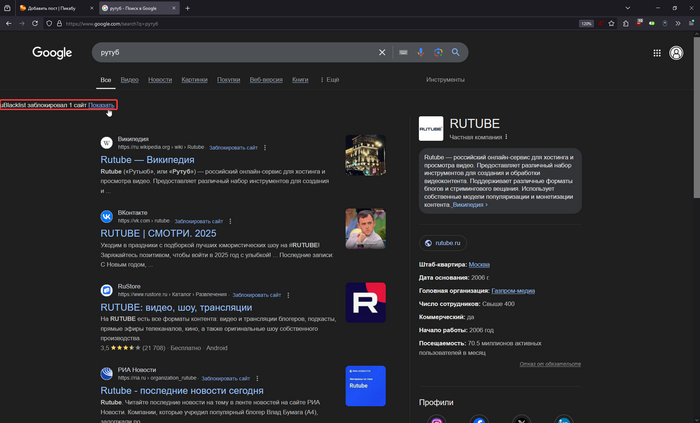Visit rutube.ru from the knowledge panel
The image size is (700, 423).
pyautogui.click(x=443, y=243)
